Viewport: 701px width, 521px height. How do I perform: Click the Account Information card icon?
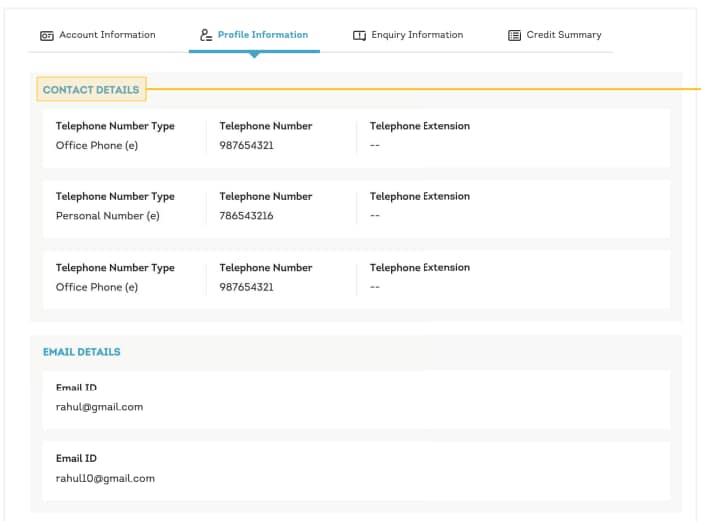(x=46, y=35)
